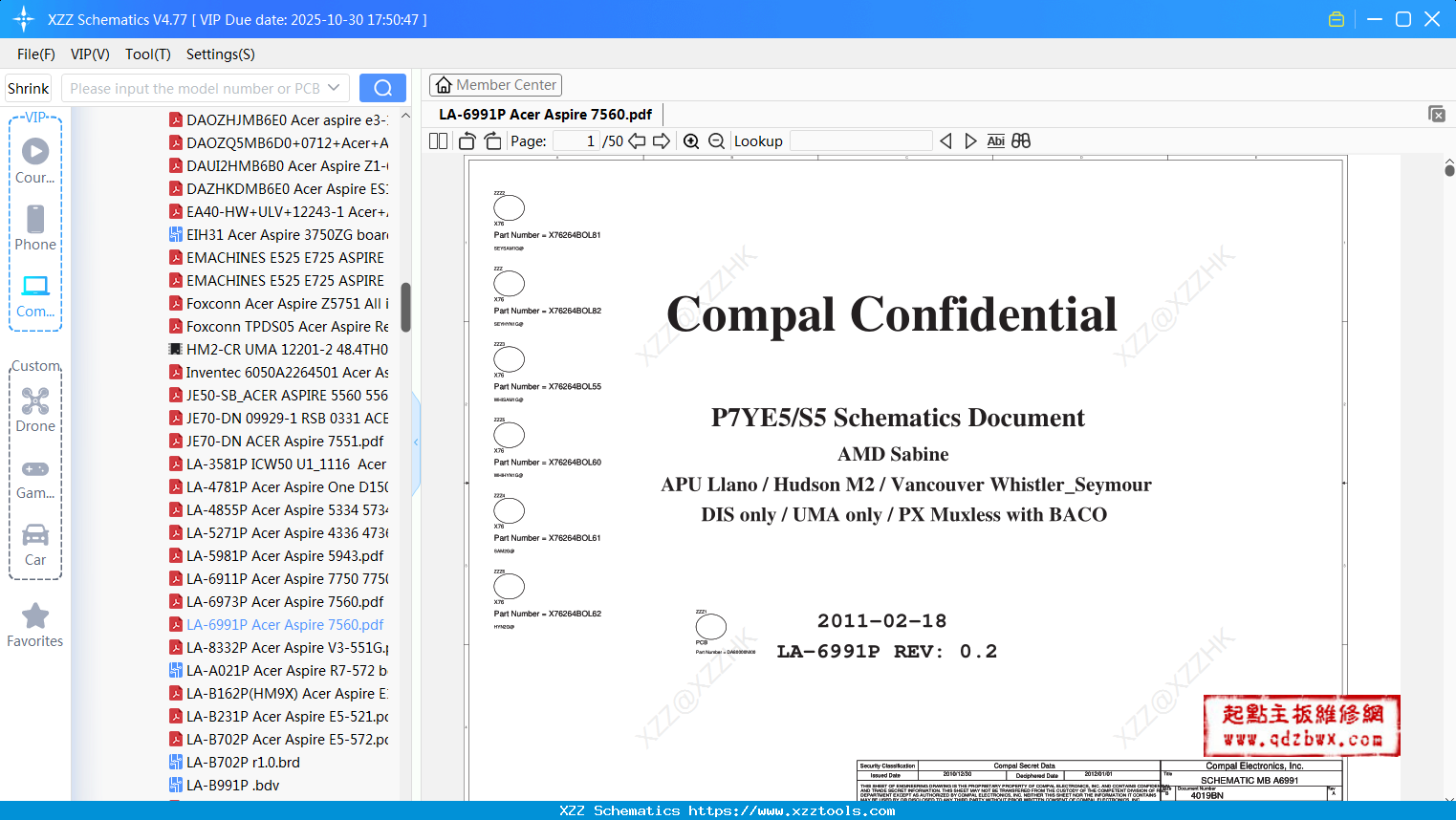The height and width of the screenshot is (820, 1456).
Task: Open Foxconn Acer Aspire Z5751 file
Action: pyautogui.click(x=279, y=304)
